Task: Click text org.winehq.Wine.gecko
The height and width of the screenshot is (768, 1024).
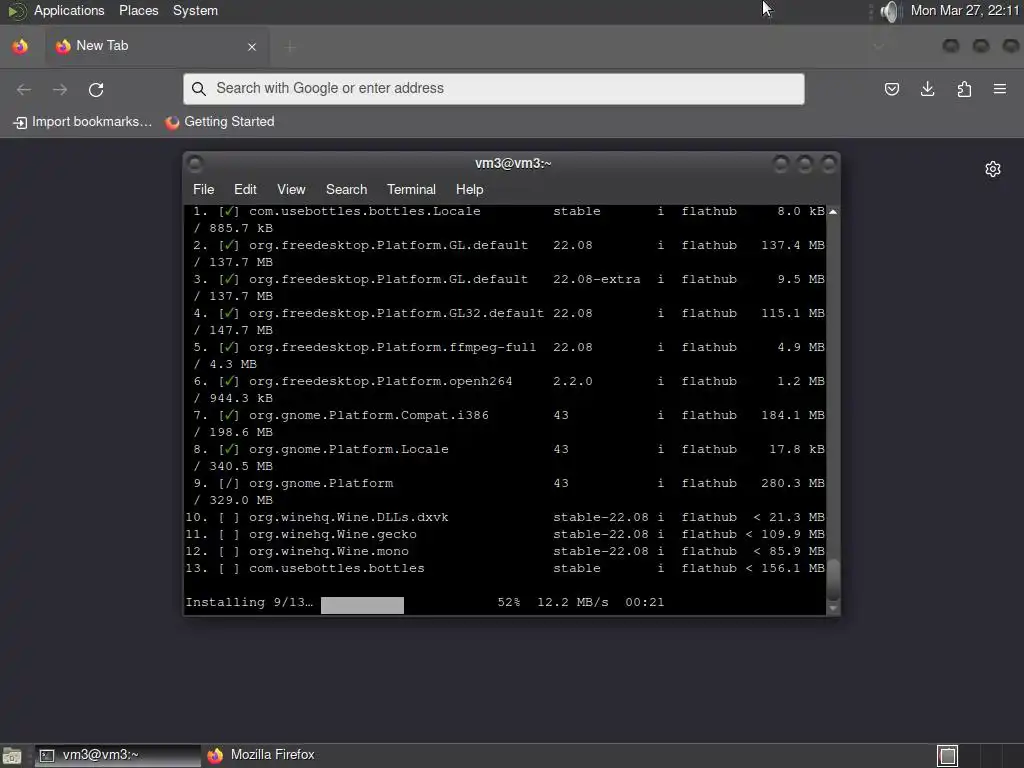Action: [x=333, y=534]
